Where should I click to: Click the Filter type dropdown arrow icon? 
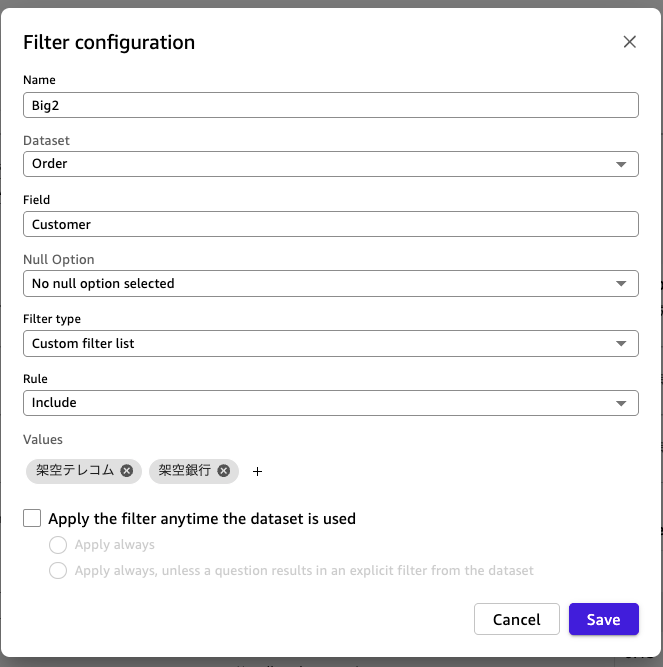621,344
